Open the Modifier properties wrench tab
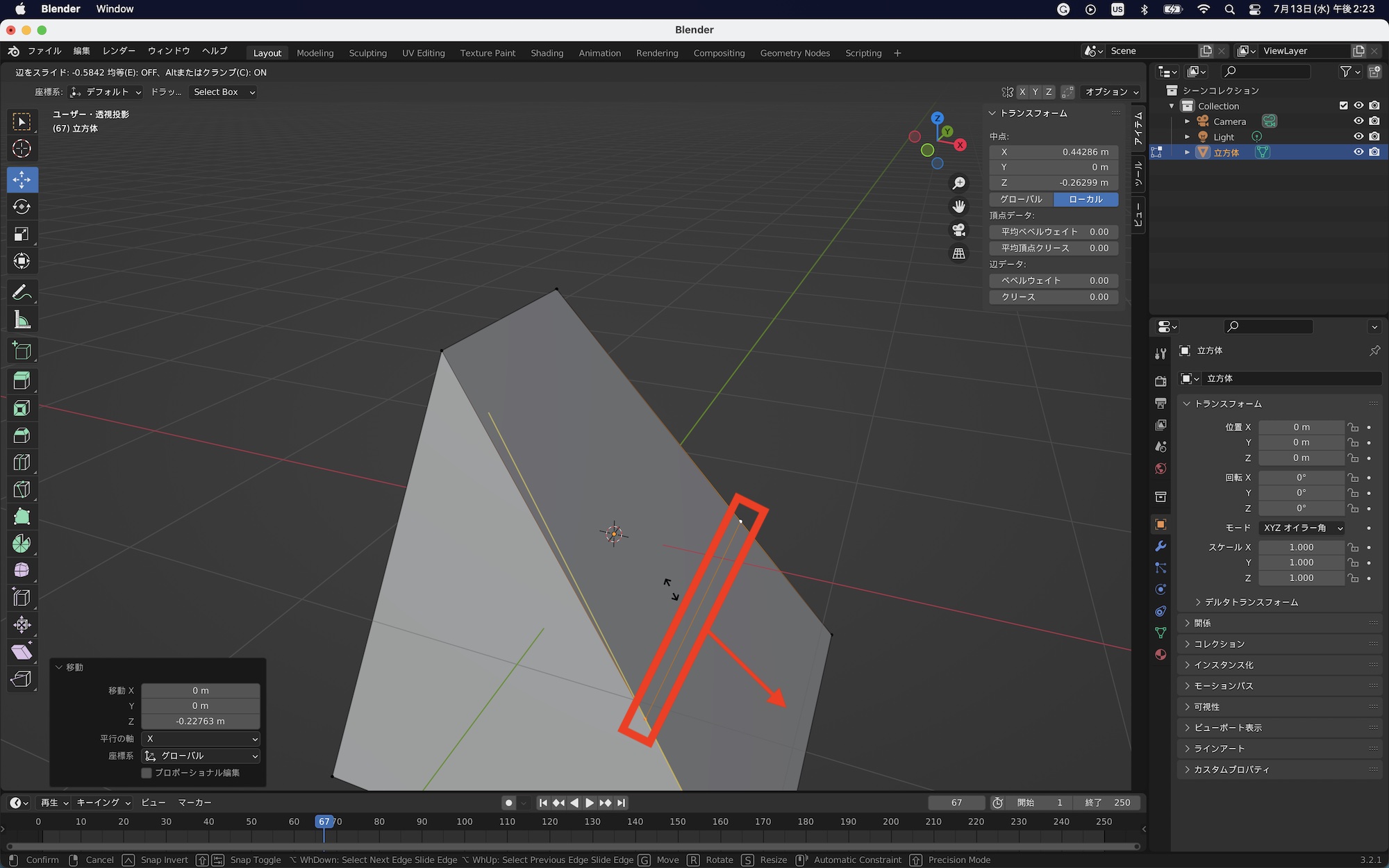 (x=1161, y=546)
